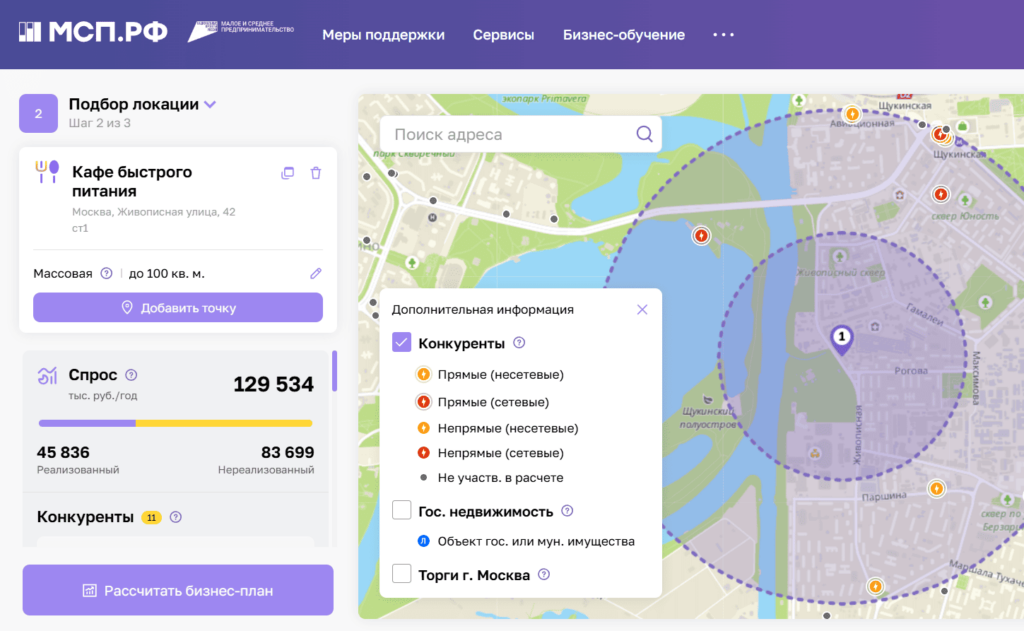1024x631 pixels.
Task: Click the pencil edit icon near area
Action: [316, 273]
